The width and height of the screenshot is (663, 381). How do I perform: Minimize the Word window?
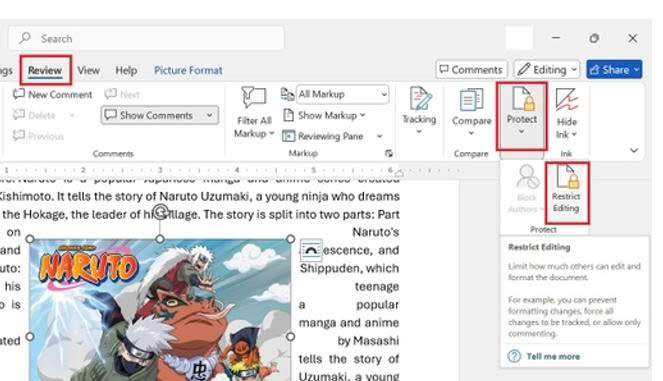[x=556, y=38]
